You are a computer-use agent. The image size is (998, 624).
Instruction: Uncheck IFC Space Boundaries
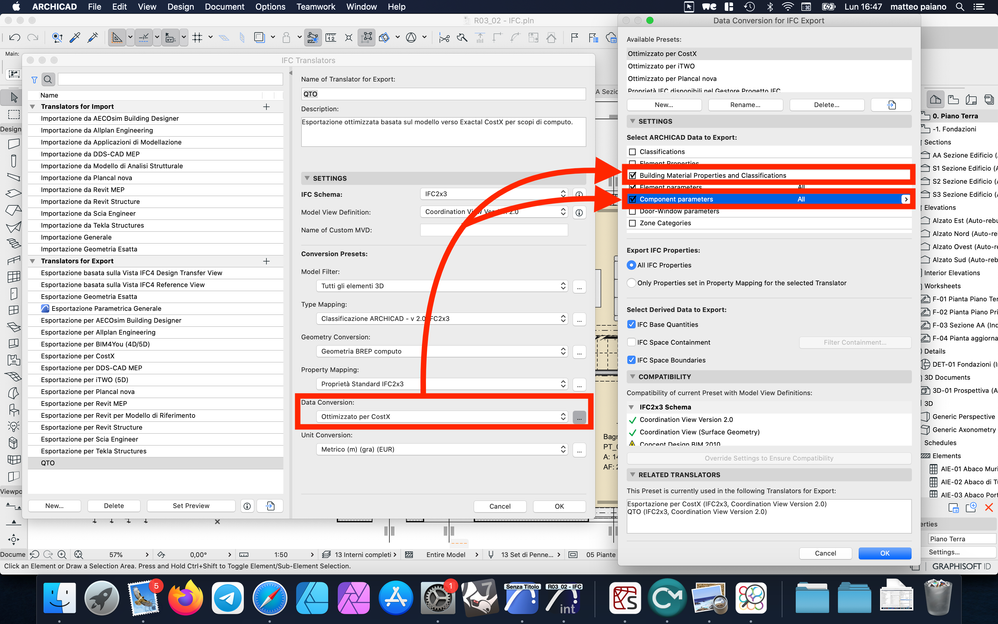631,360
